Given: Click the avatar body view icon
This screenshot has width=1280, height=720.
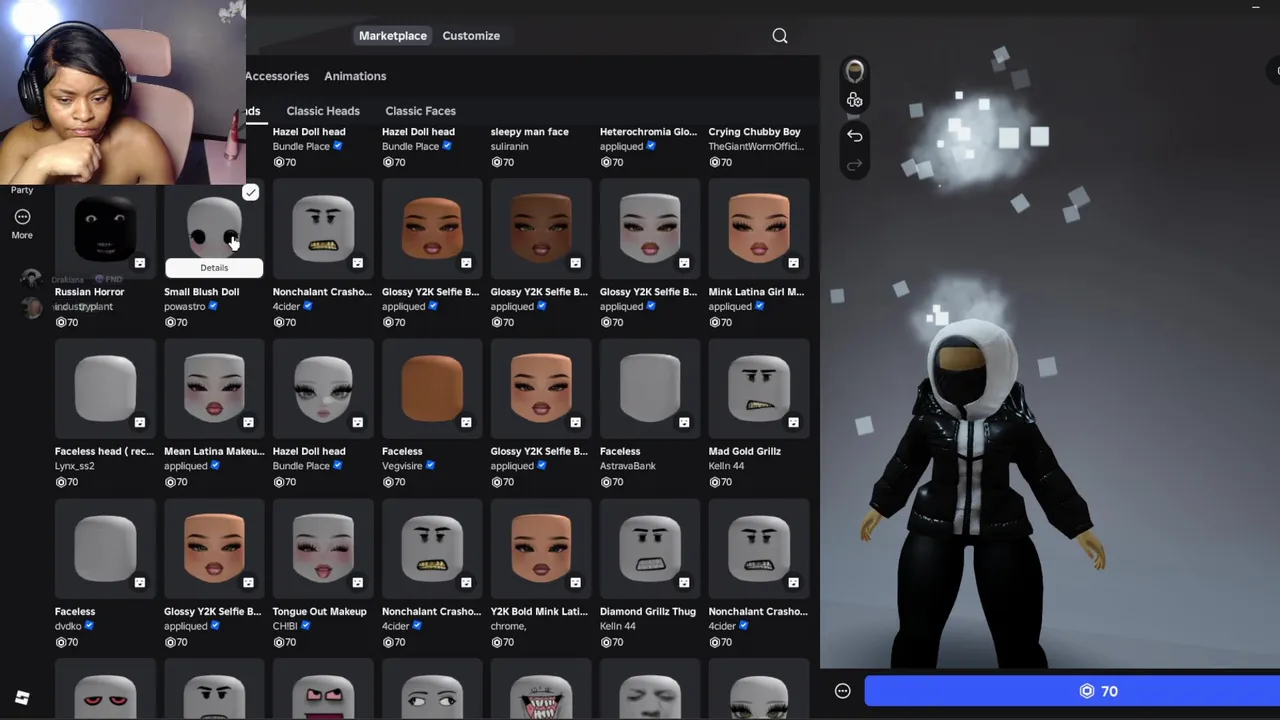Looking at the screenshot, I should (x=855, y=100).
